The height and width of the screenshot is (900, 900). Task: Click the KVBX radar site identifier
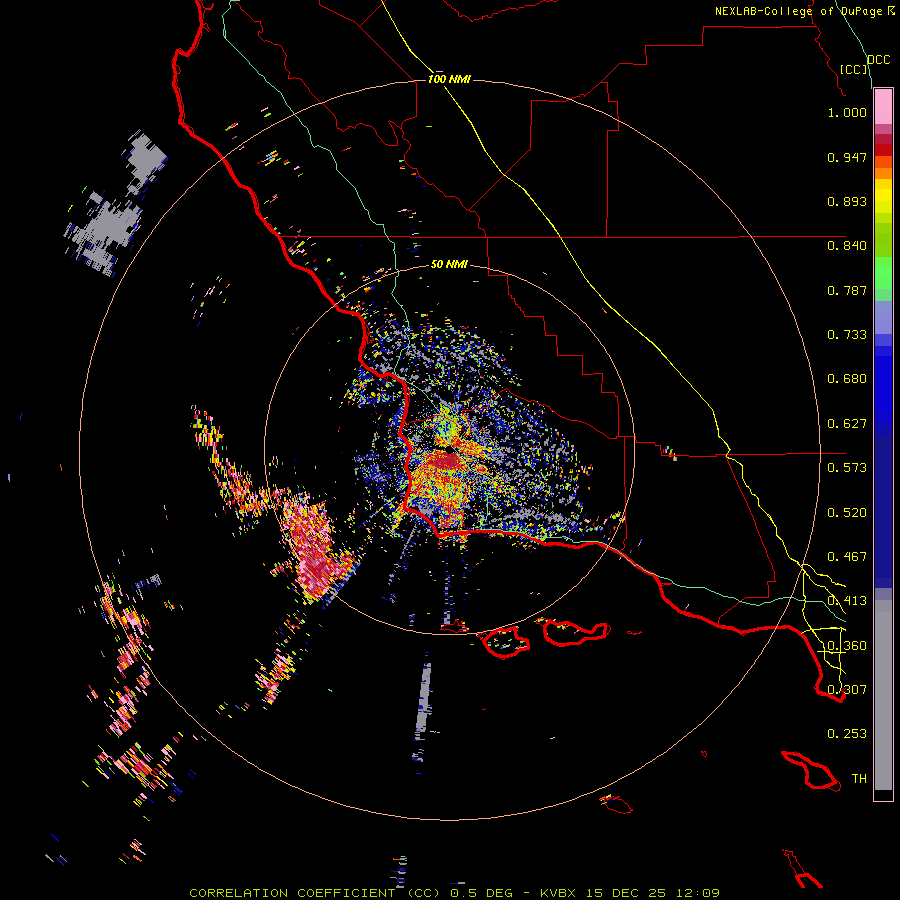click(x=557, y=893)
